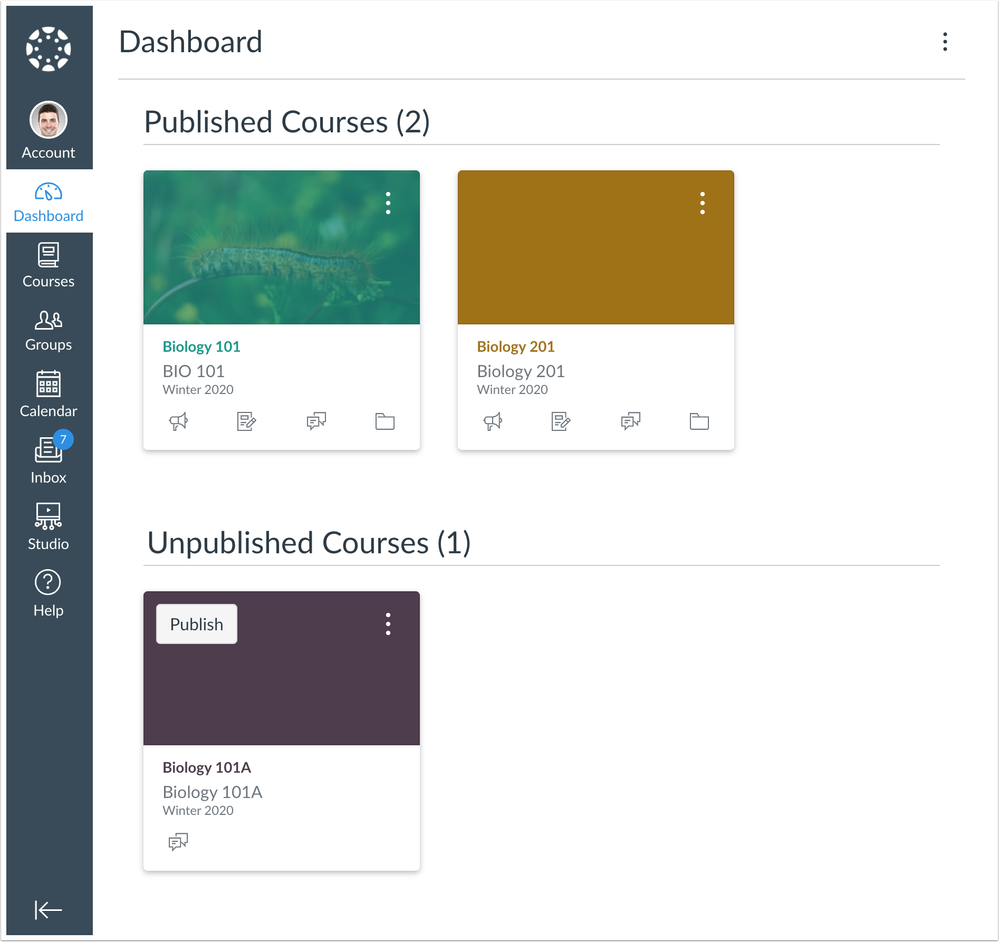Open the Dashboard options menu top right
Viewport: 999px width, 942px height.
945,42
